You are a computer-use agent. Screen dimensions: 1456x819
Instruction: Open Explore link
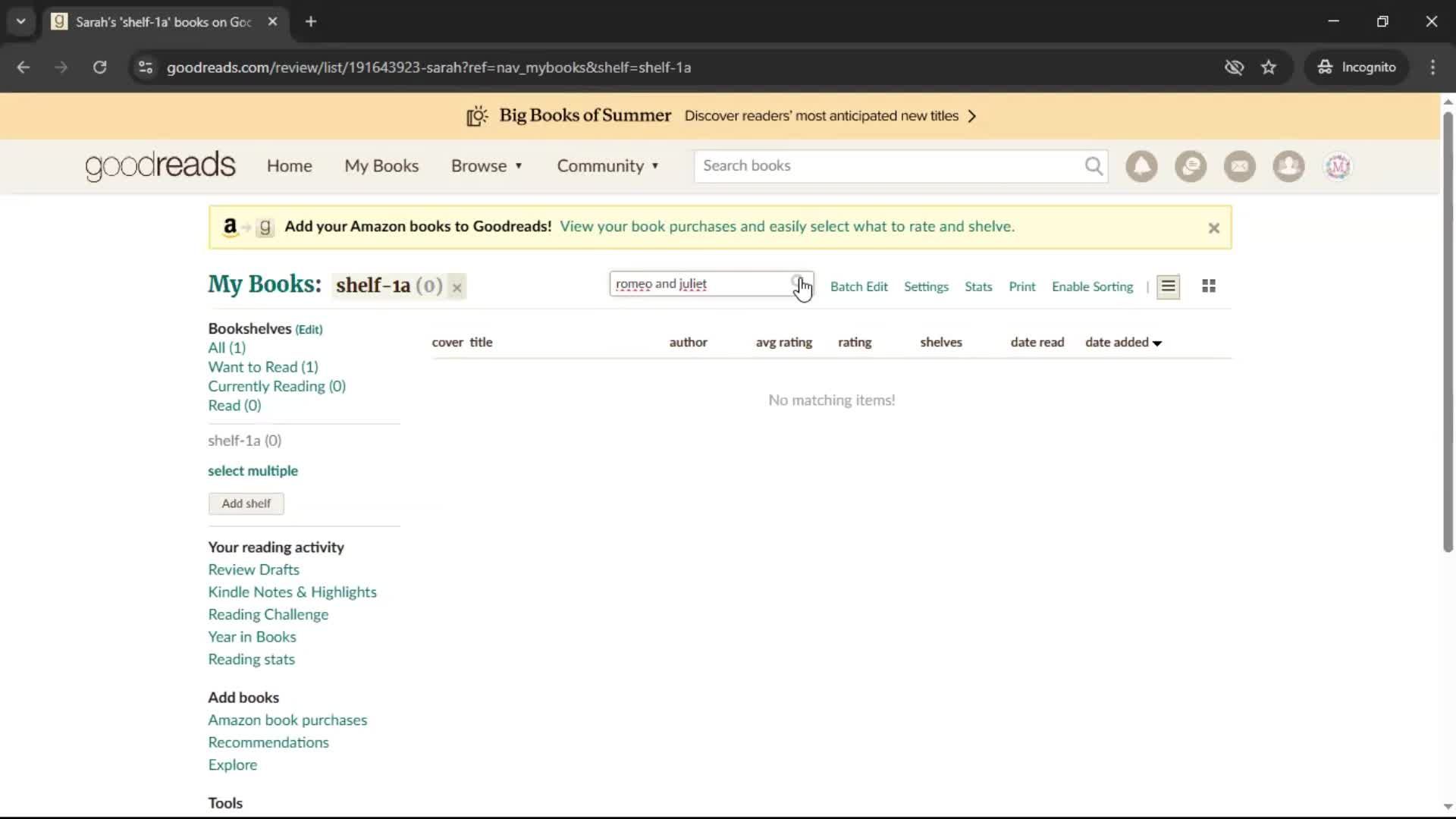[x=232, y=765]
